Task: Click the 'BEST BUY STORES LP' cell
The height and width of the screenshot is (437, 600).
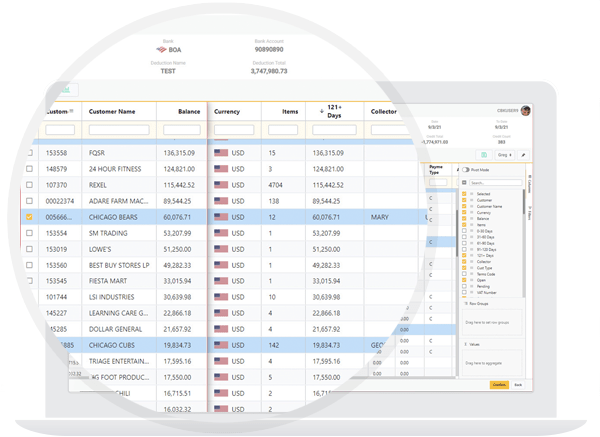Action: [x=119, y=265]
